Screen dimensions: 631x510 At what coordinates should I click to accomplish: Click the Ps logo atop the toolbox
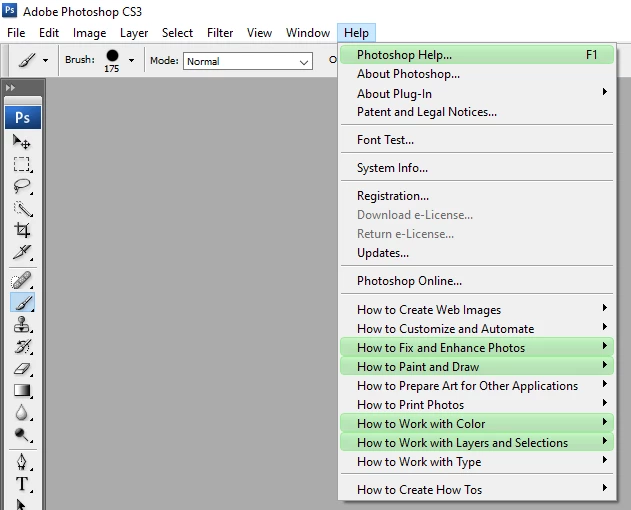click(x=23, y=118)
